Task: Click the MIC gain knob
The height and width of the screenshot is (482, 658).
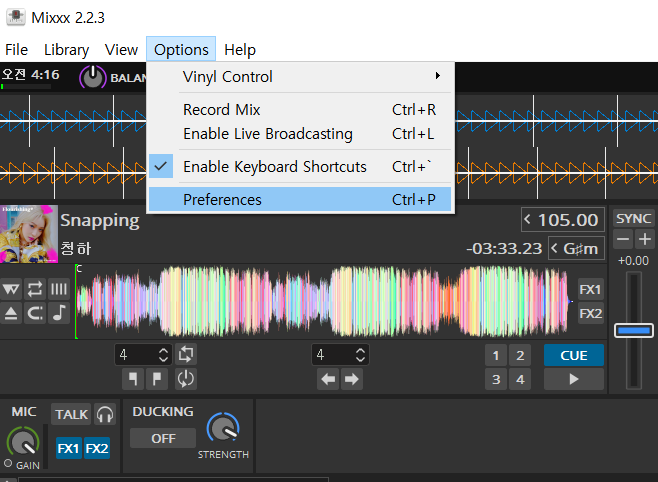Action: [23, 442]
